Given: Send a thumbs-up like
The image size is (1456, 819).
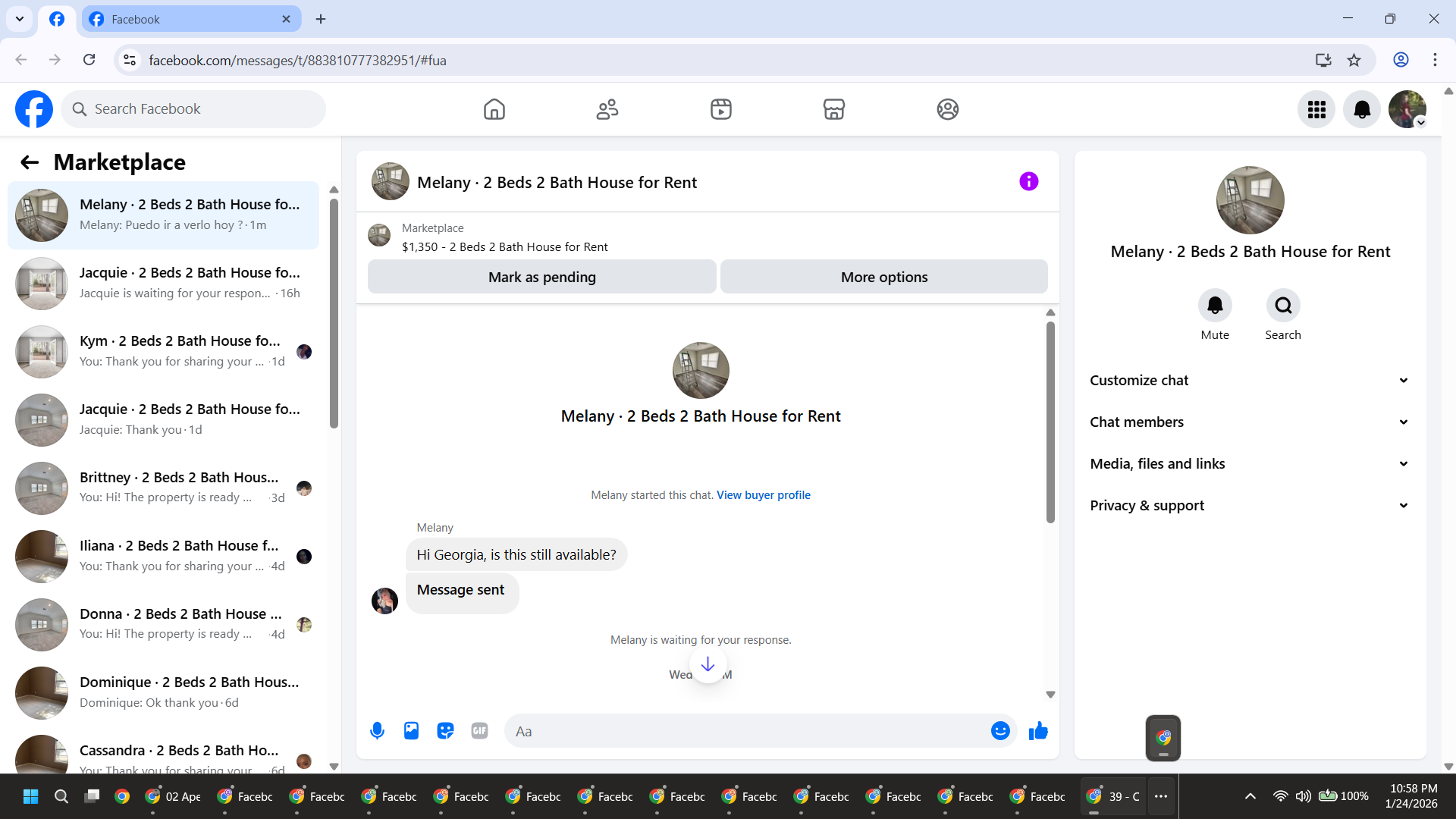Looking at the screenshot, I should [1038, 731].
